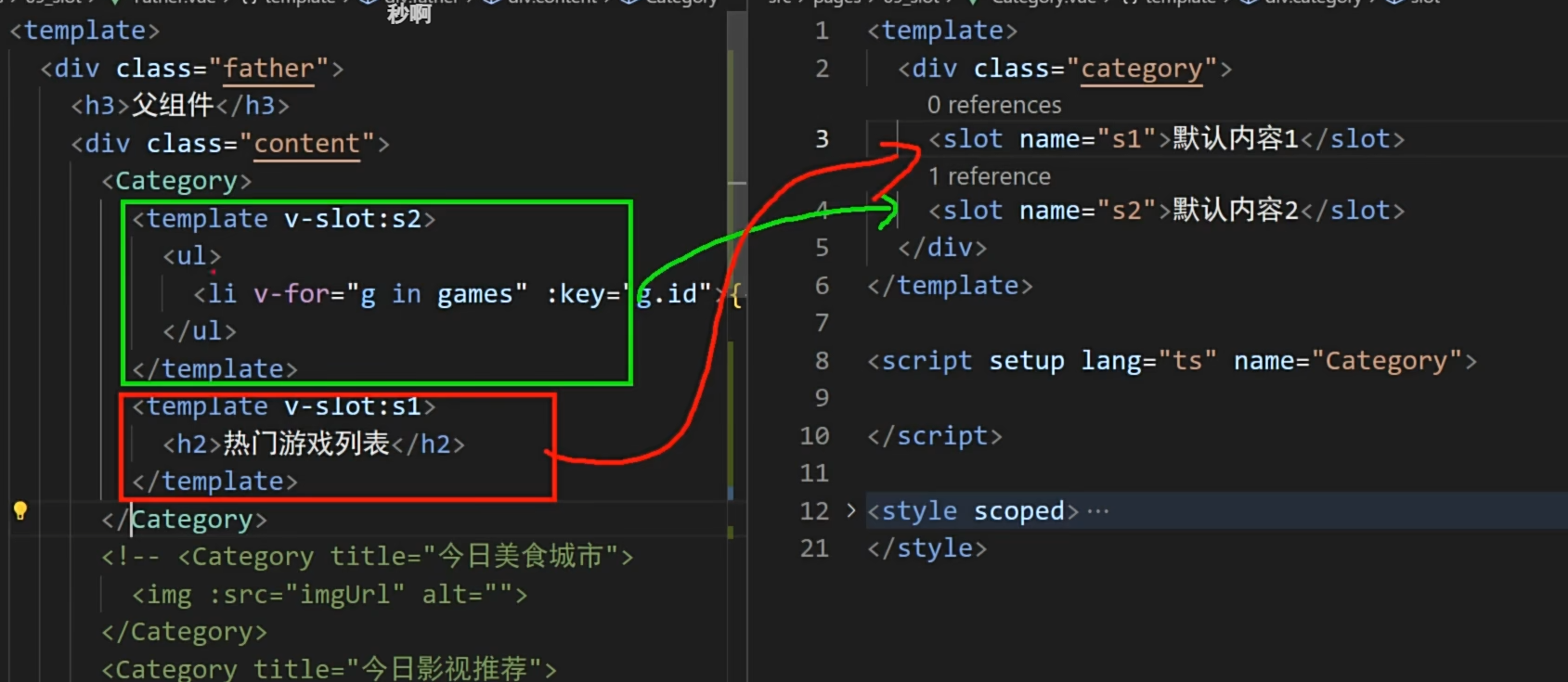Click "games" in the v-for expression

(474, 294)
